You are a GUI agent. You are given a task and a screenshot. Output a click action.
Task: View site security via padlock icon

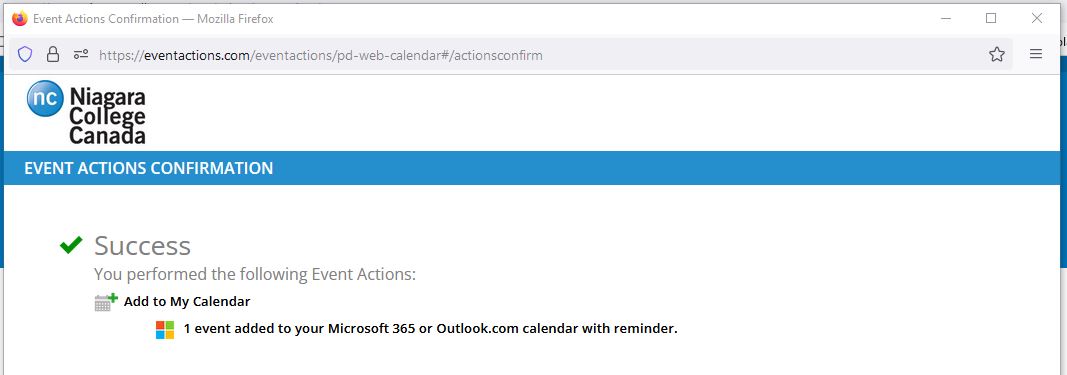(53, 54)
